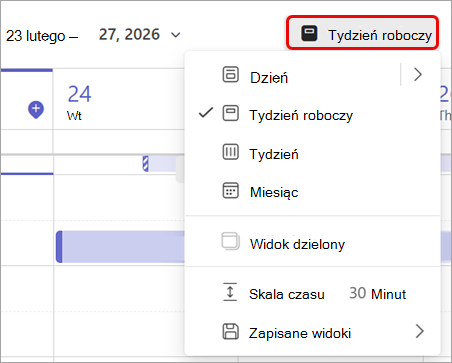
Task: Choose the checked Tydzień roboczy menu item
Action: coord(312,114)
